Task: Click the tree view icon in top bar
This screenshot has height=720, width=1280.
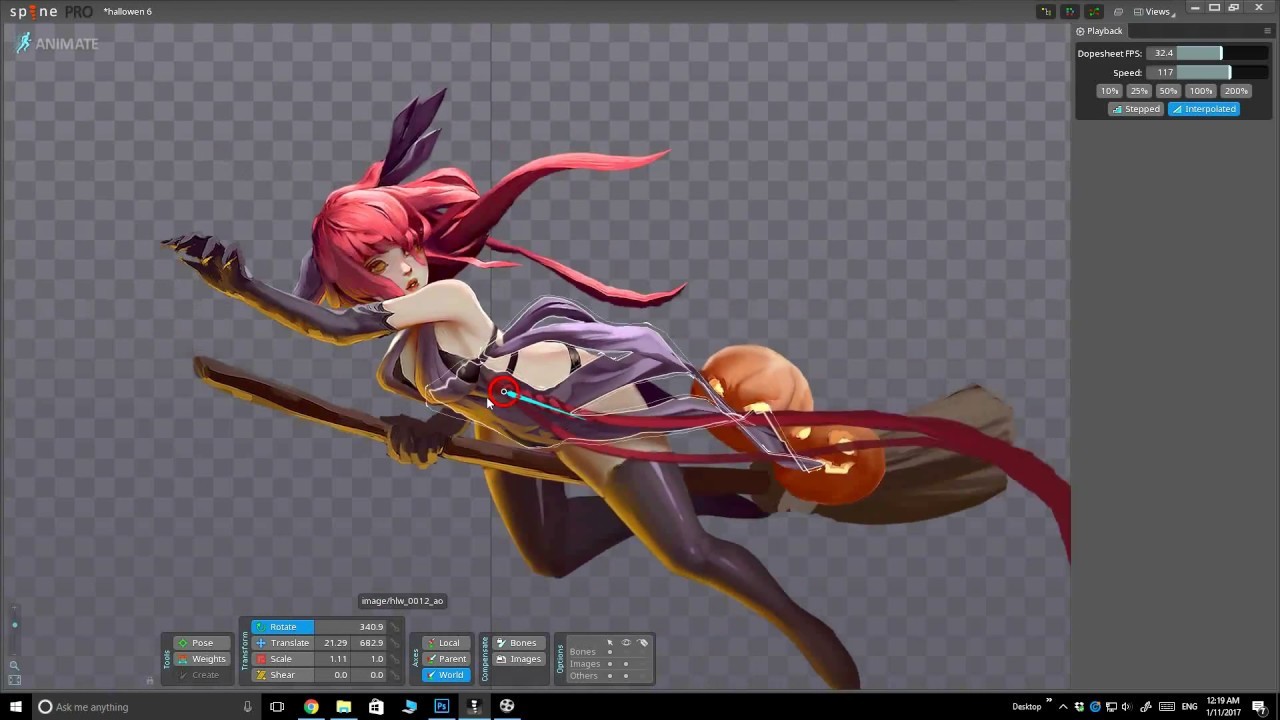Action: [x=1047, y=11]
